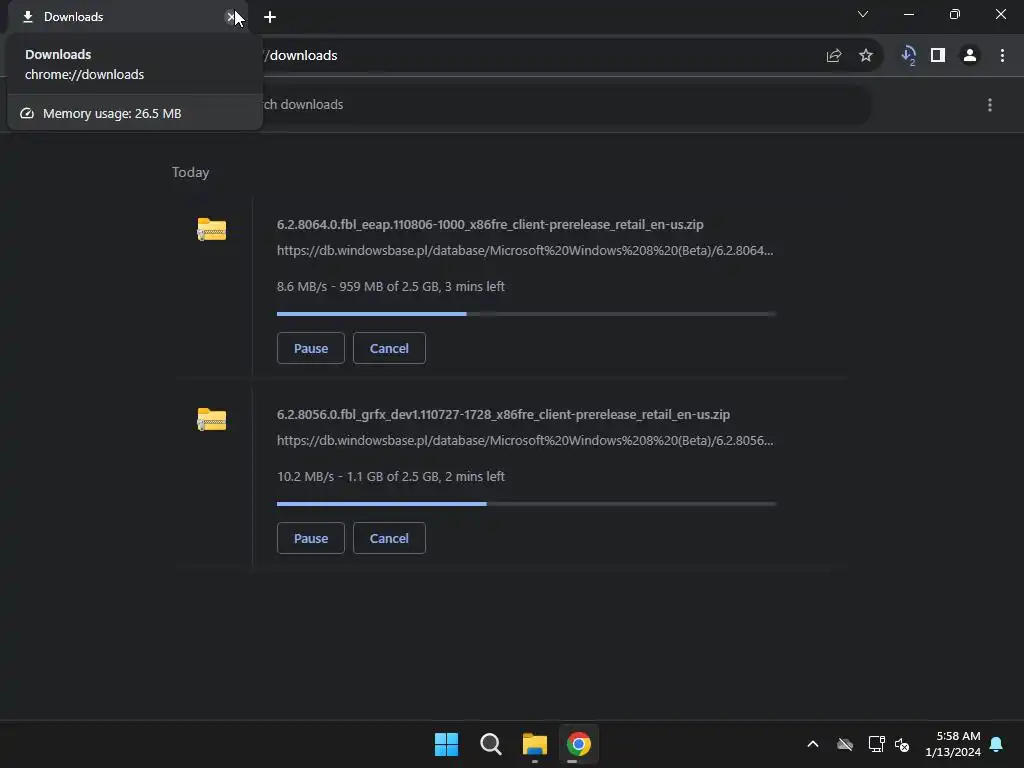The height and width of the screenshot is (768, 1024).
Task: Click zip folder icon for 6.2.8064 download
Action: click(x=212, y=229)
